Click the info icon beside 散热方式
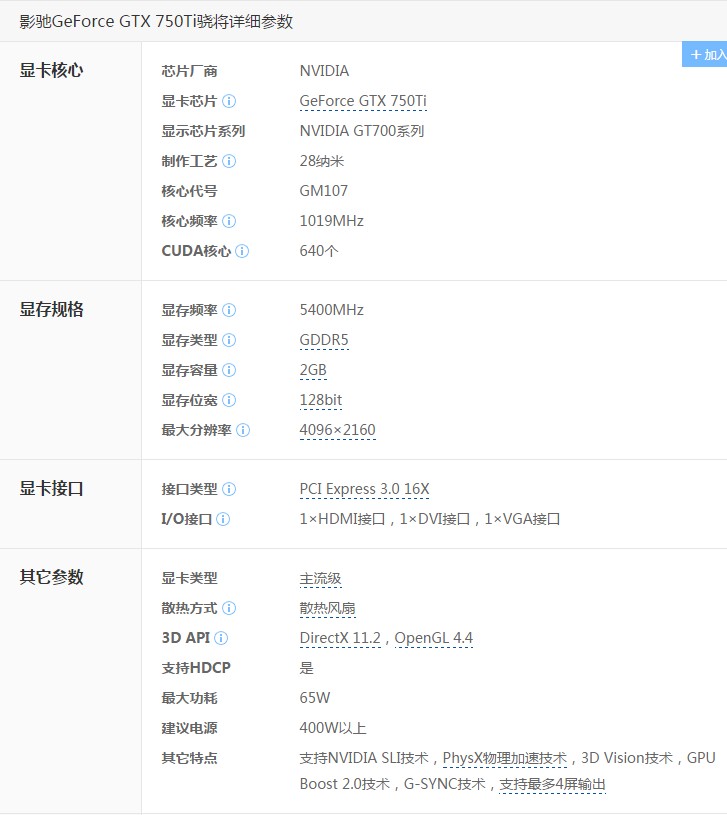 (229, 608)
